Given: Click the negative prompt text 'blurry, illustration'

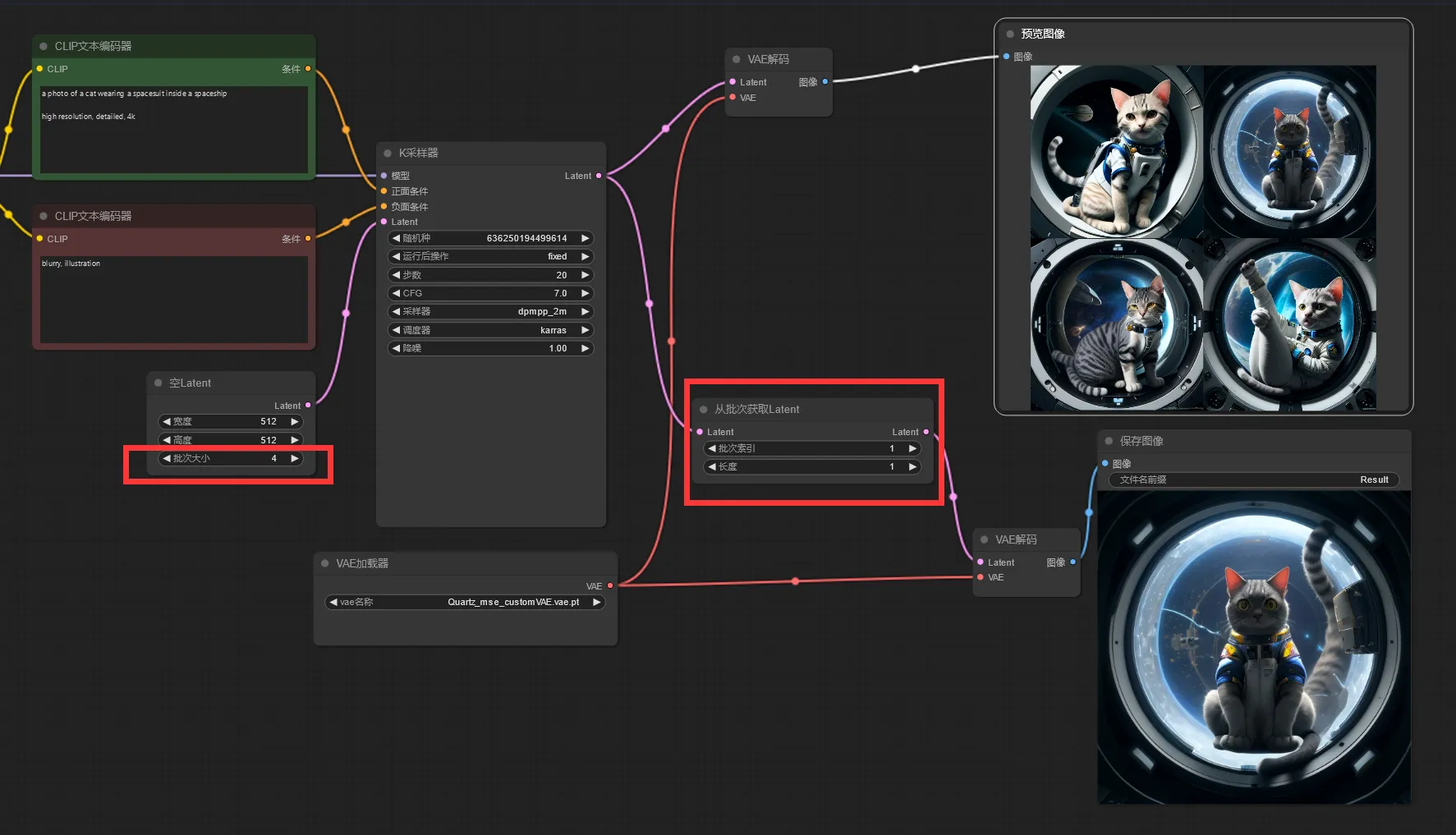Looking at the screenshot, I should [71, 264].
